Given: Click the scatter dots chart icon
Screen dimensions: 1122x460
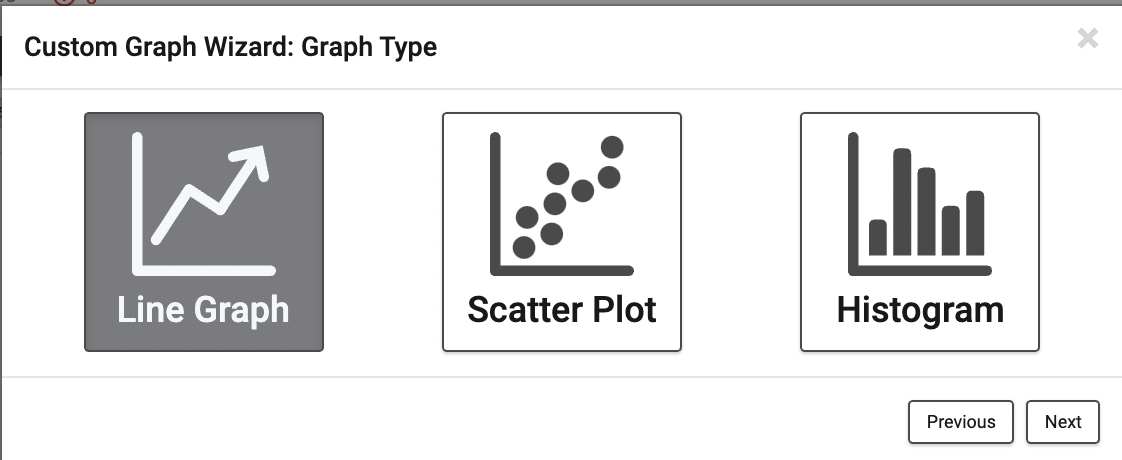Looking at the screenshot, I should [x=562, y=204].
